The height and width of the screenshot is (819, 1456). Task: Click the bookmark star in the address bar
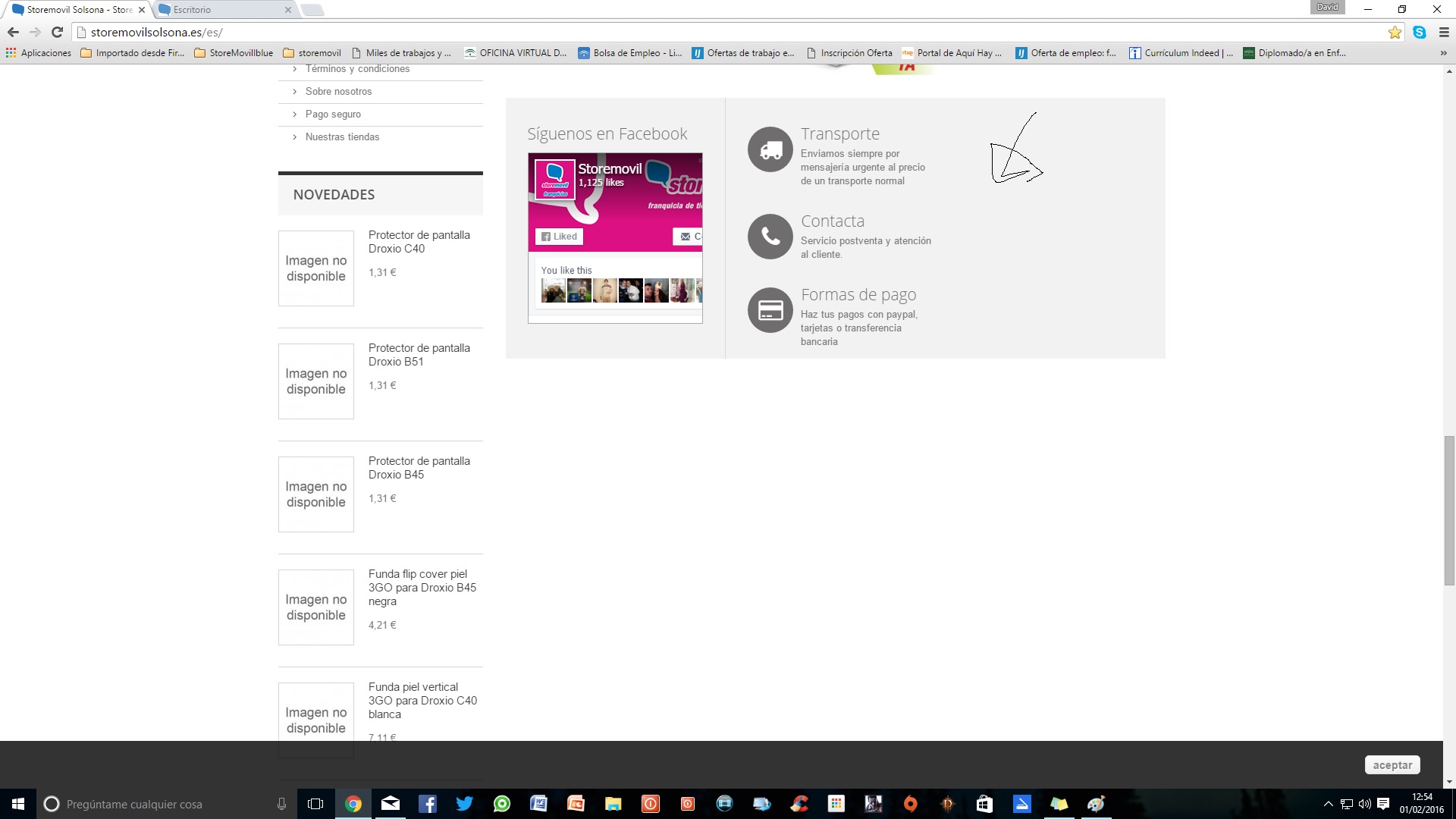click(x=1395, y=32)
